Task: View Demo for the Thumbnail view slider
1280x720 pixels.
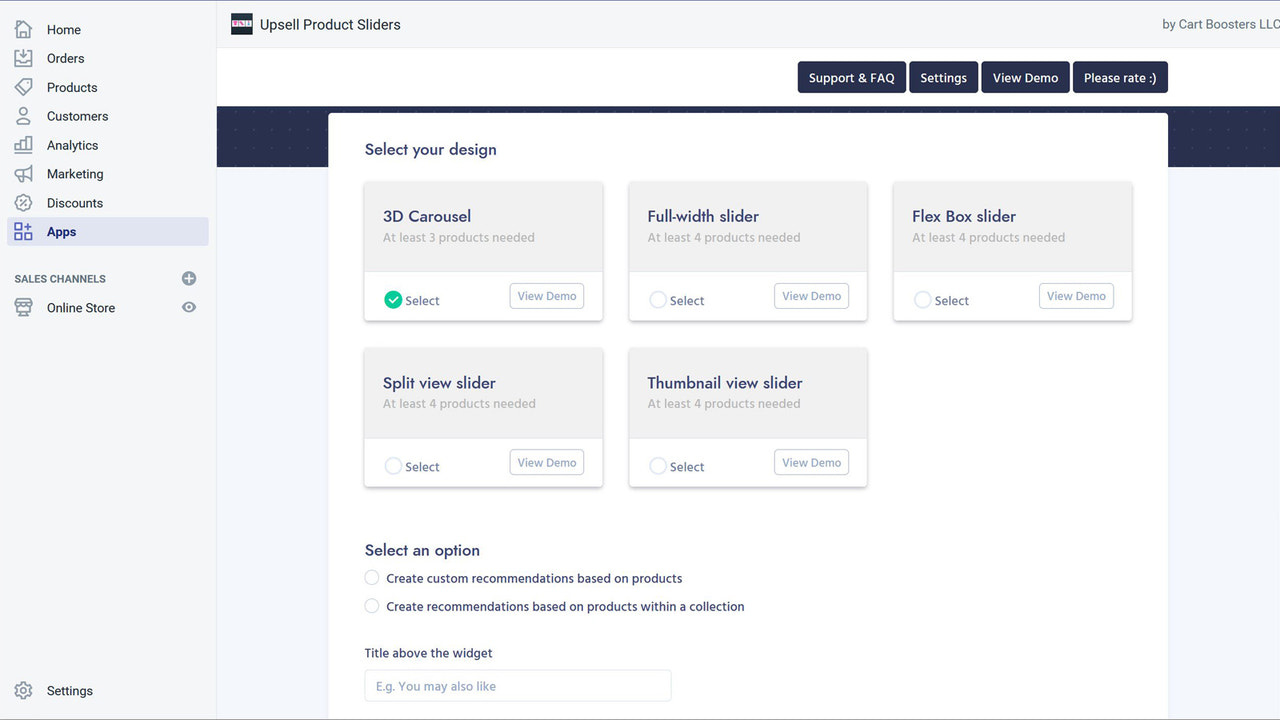Action: click(810, 462)
